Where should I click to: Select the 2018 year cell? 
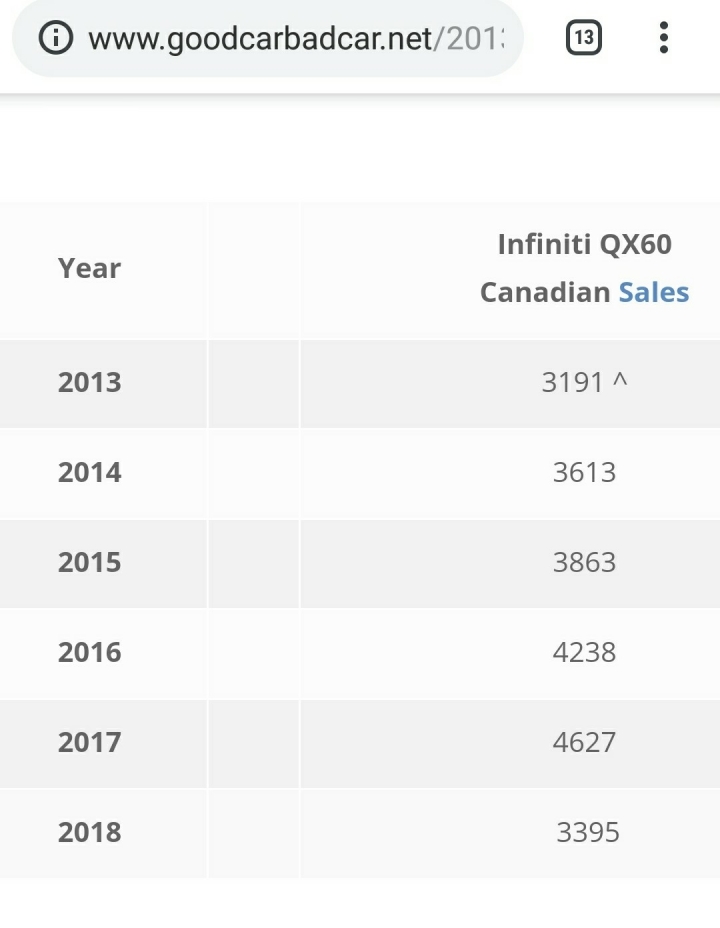[x=89, y=832]
